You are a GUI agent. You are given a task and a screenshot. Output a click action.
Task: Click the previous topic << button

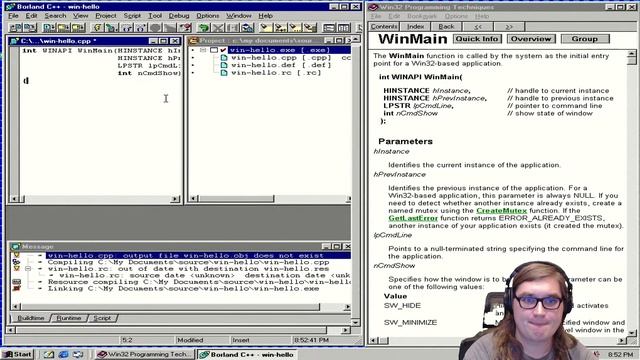tap(478, 27)
